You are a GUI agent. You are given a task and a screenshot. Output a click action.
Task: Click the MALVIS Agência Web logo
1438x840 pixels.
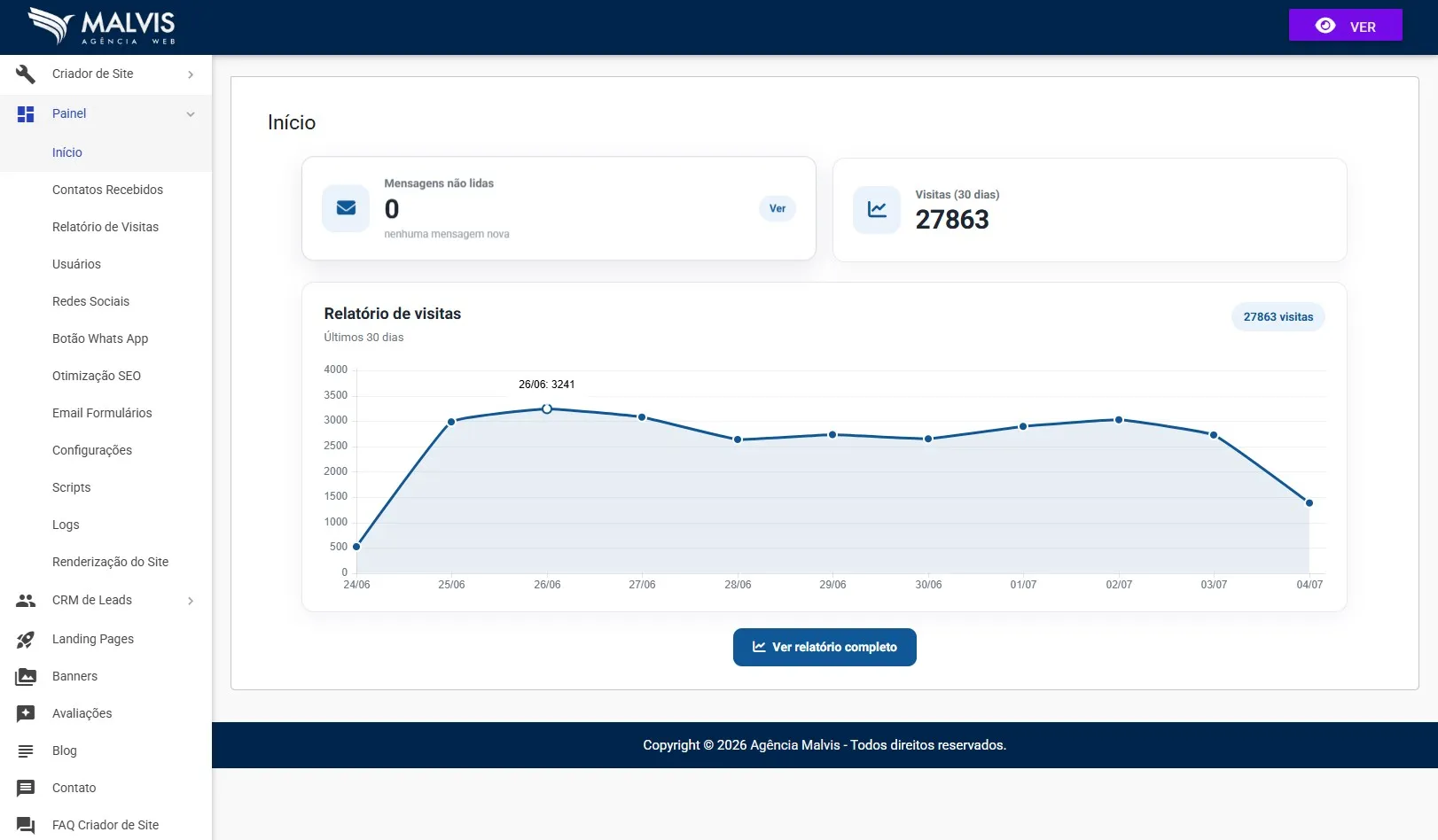coord(102,27)
